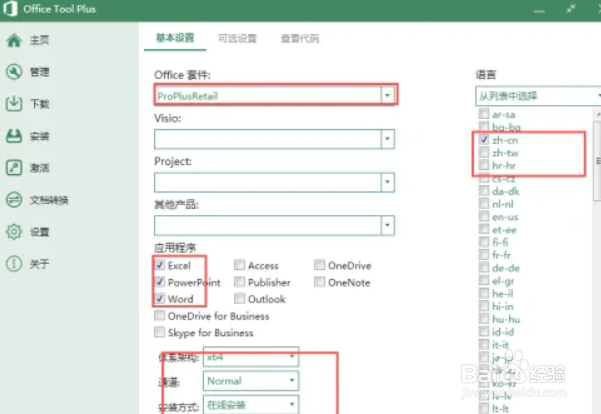The height and width of the screenshot is (414, 601).
Task: Switch to the 查看代码 tab
Action: [300, 38]
